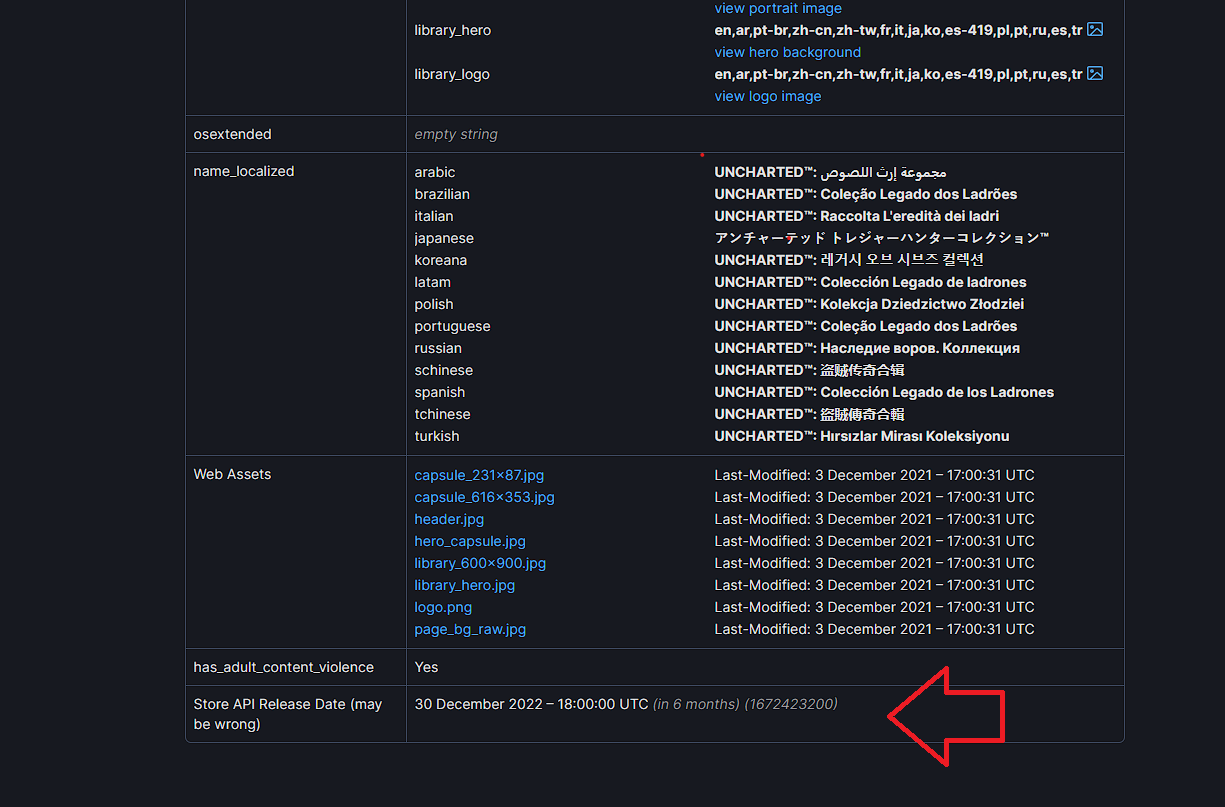Click the spanish language row label
Screen dimensions: 1225x807
tap(440, 392)
